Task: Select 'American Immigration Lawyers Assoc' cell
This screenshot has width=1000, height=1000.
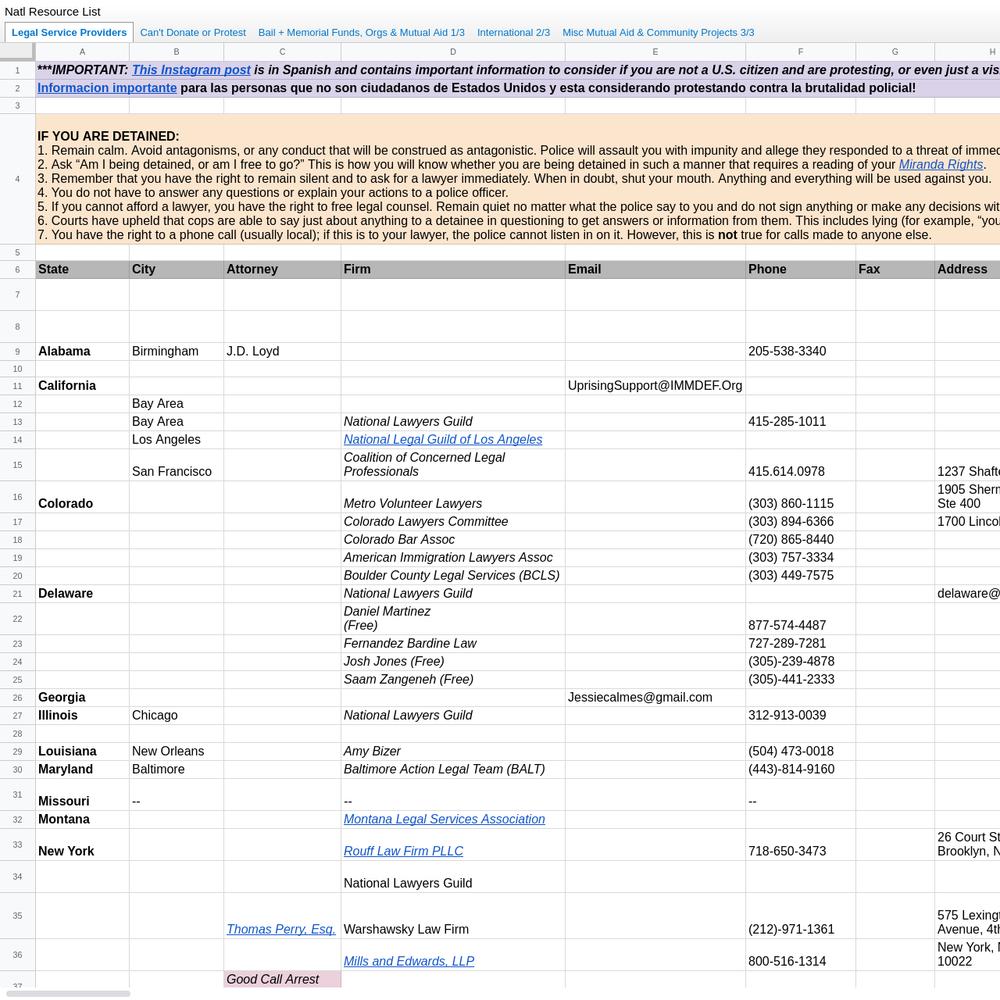Action: pyautogui.click(x=453, y=557)
